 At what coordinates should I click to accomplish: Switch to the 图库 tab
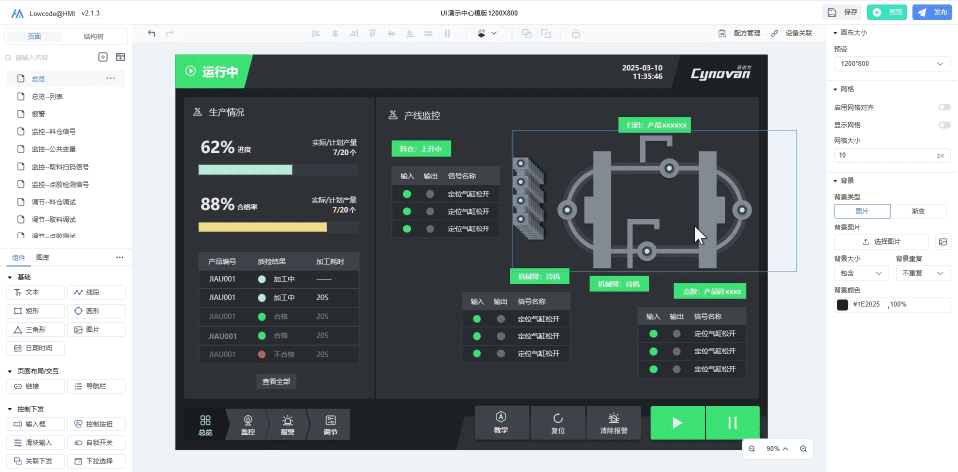(x=43, y=258)
